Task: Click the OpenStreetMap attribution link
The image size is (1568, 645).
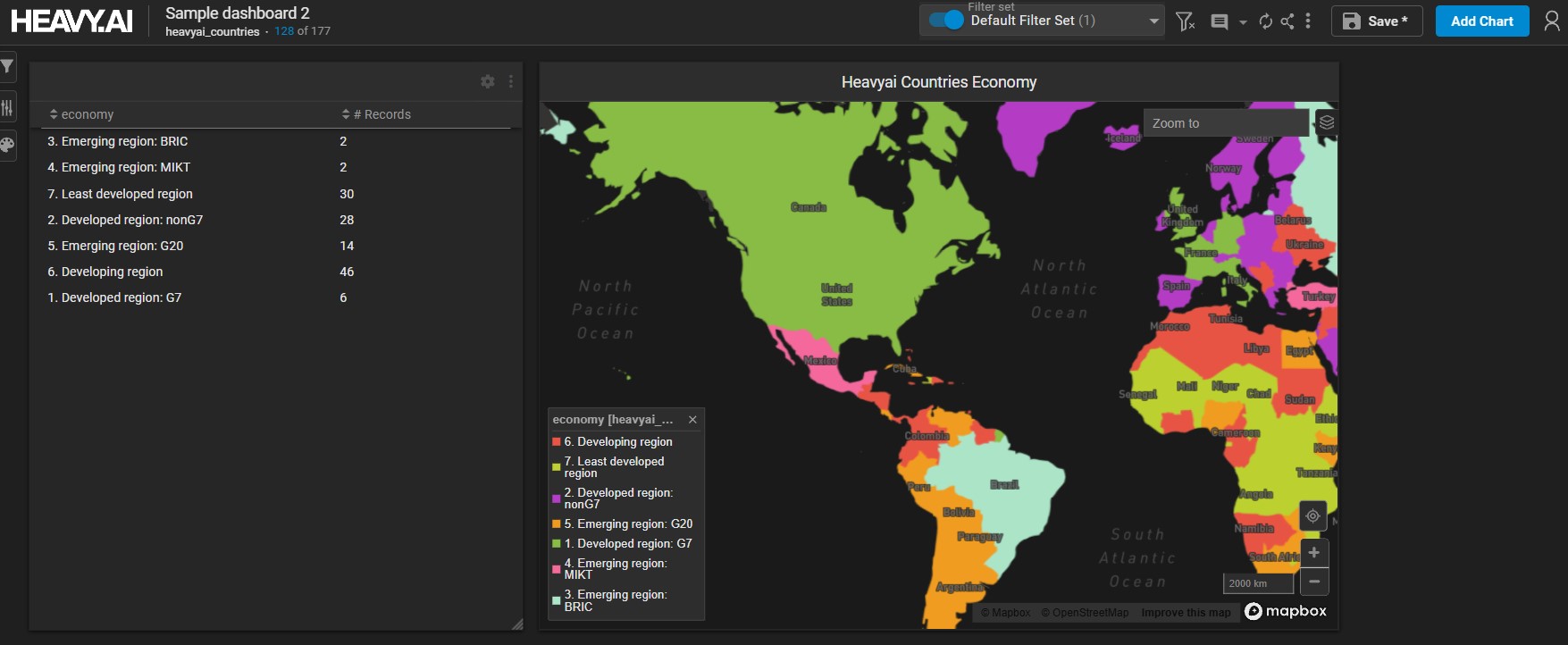Action: pos(1085,613)
